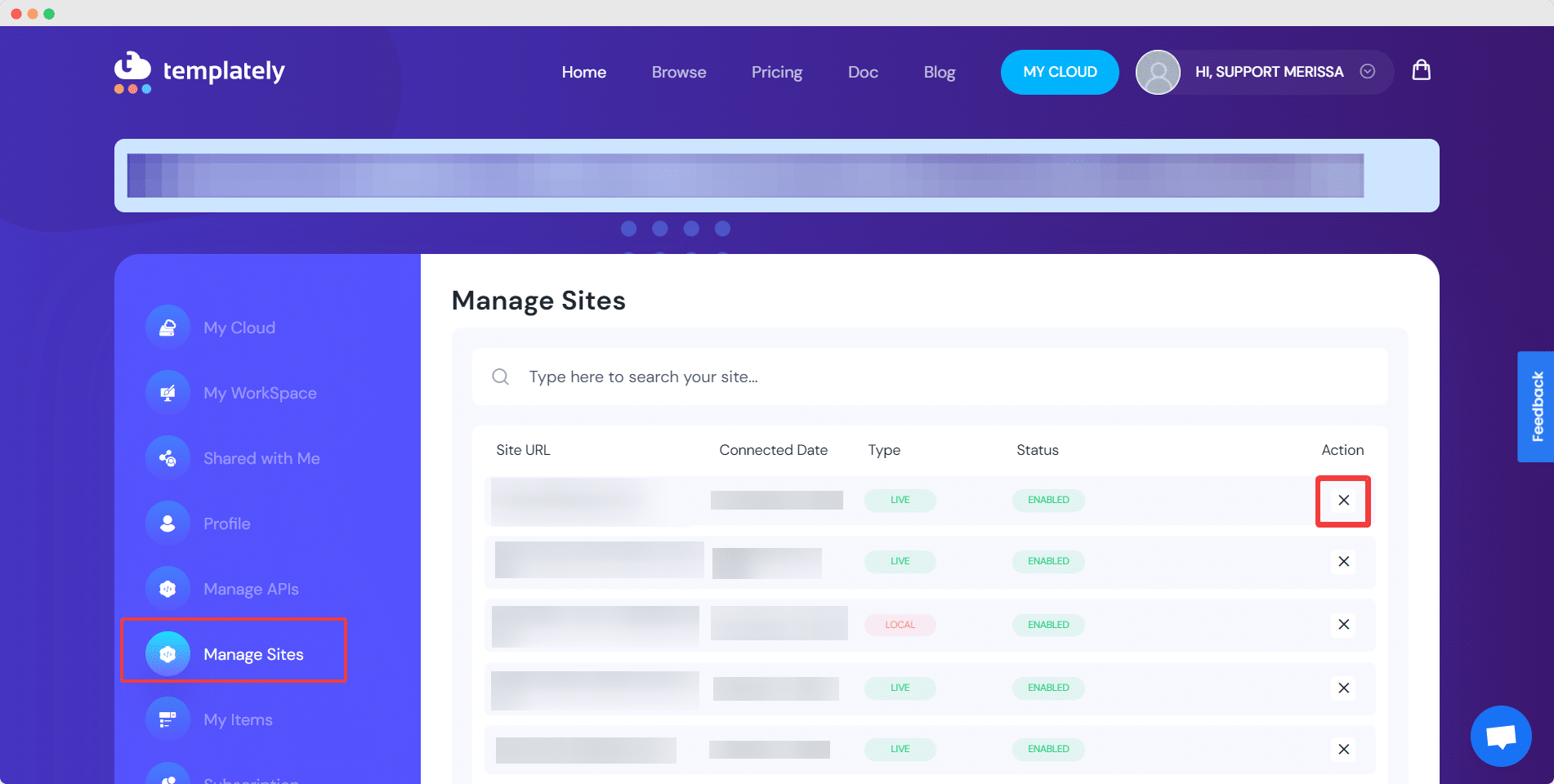1554x784 pixels.
Task: Open the Feedback side tab
Action: [x=1536, y=407]
